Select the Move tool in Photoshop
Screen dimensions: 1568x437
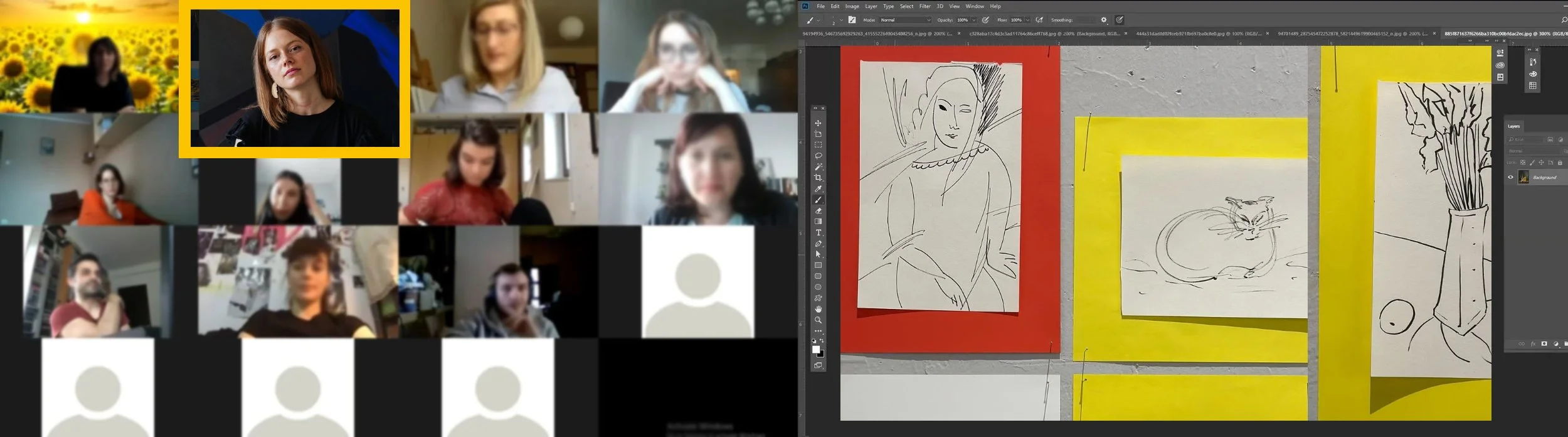[x=818, y=123]
